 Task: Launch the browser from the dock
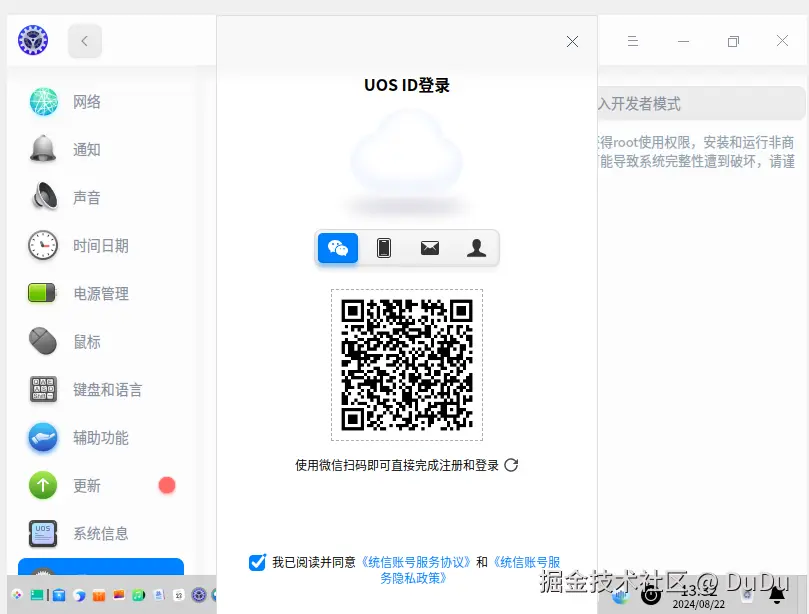pyautogui.click(x=79, y=595)
